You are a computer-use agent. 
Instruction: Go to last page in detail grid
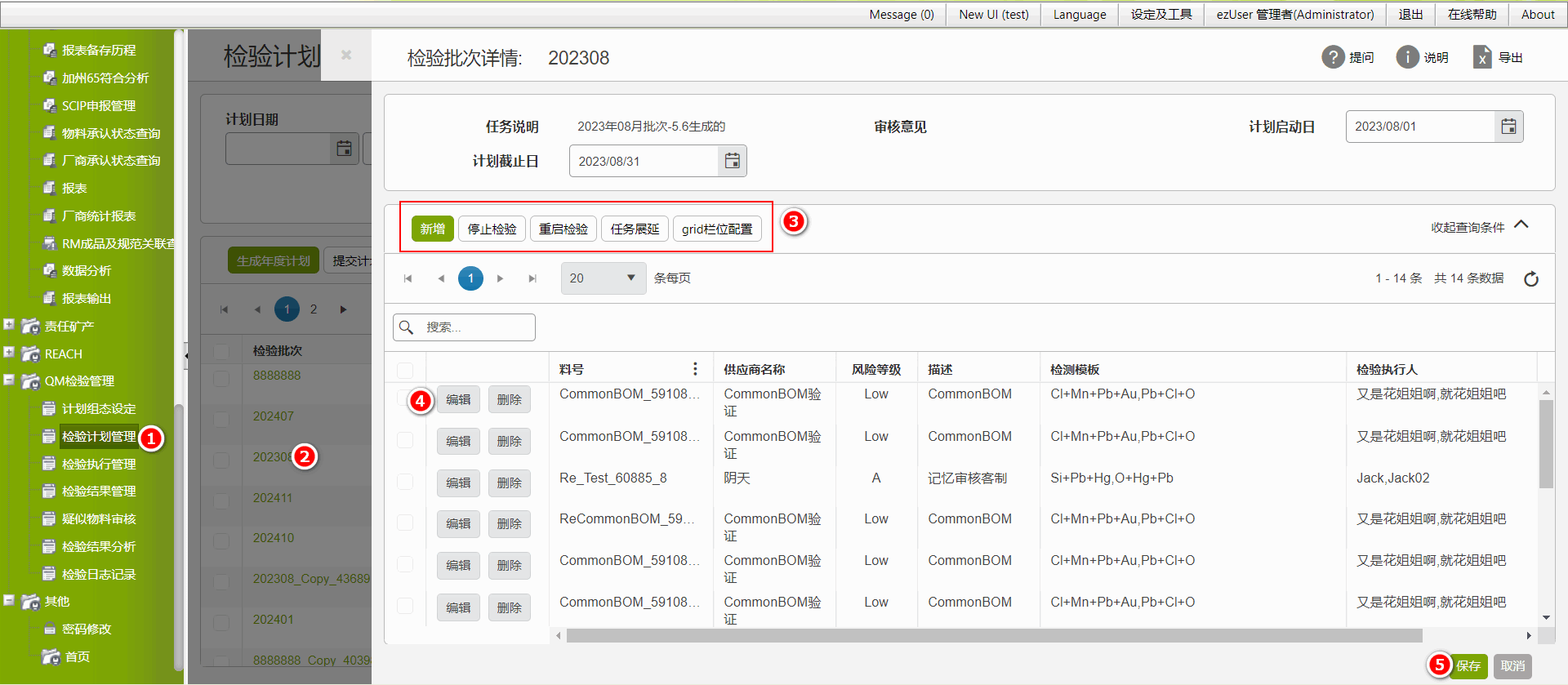pos(532,278)
